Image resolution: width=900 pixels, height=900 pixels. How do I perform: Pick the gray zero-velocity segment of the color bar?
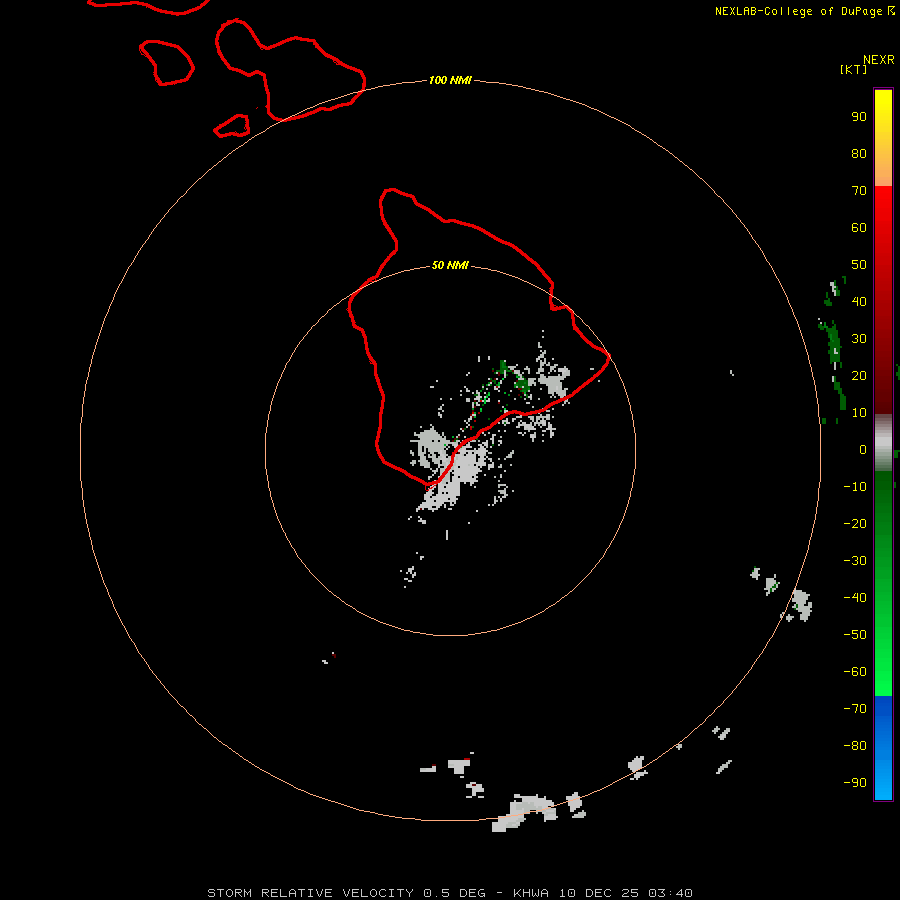(883, 443)
